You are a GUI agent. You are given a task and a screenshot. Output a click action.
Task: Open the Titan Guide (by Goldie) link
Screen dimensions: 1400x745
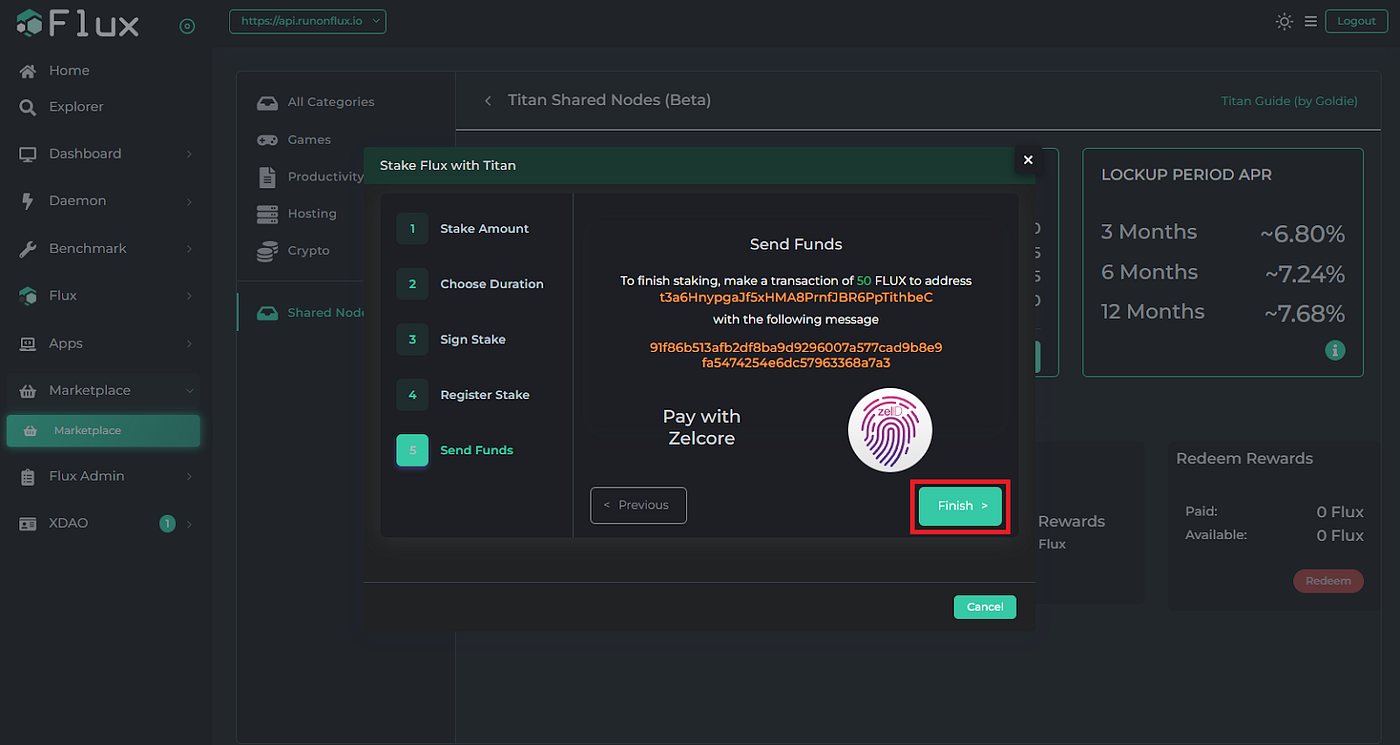[1289, 101]
